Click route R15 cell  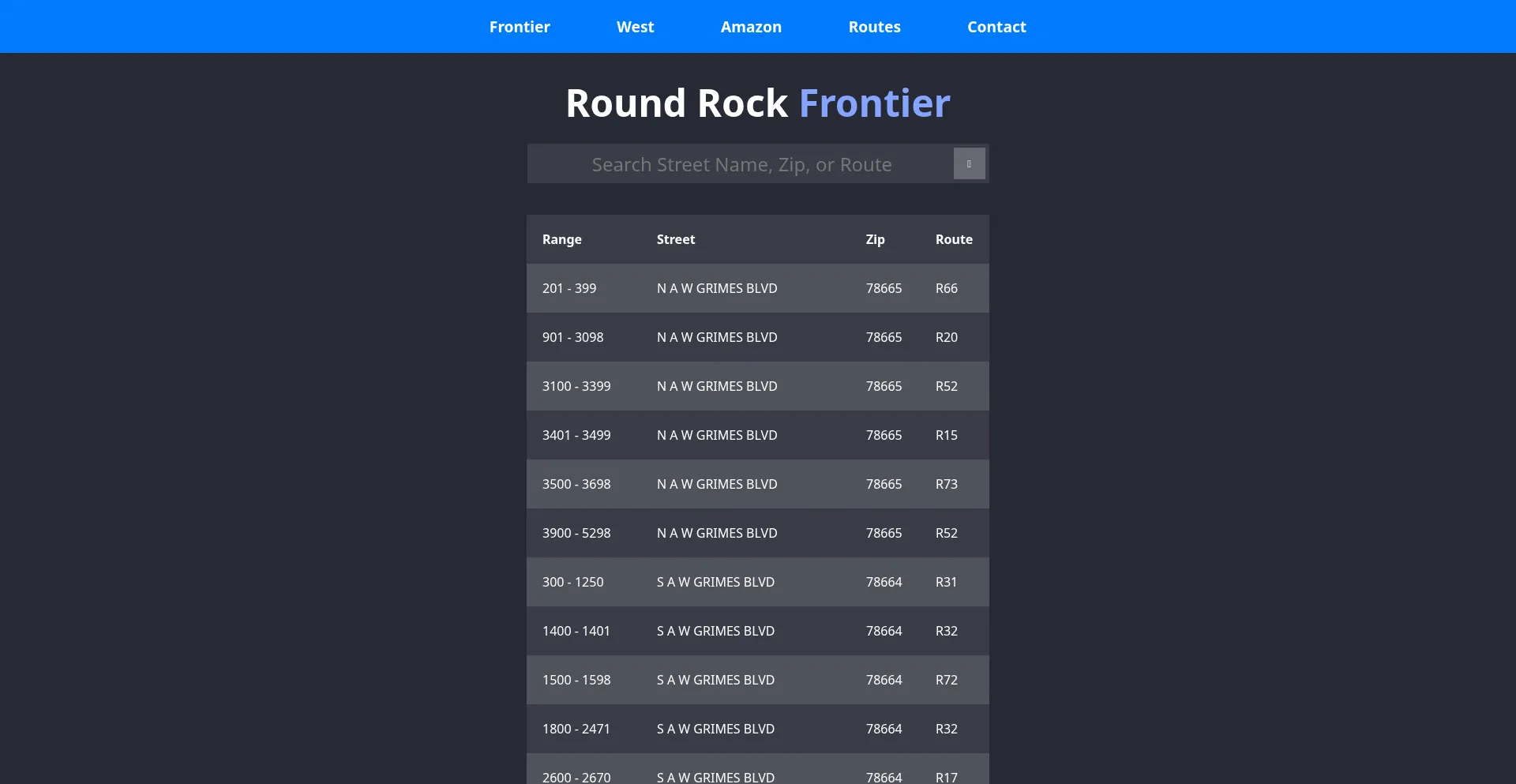click(947, 435)
